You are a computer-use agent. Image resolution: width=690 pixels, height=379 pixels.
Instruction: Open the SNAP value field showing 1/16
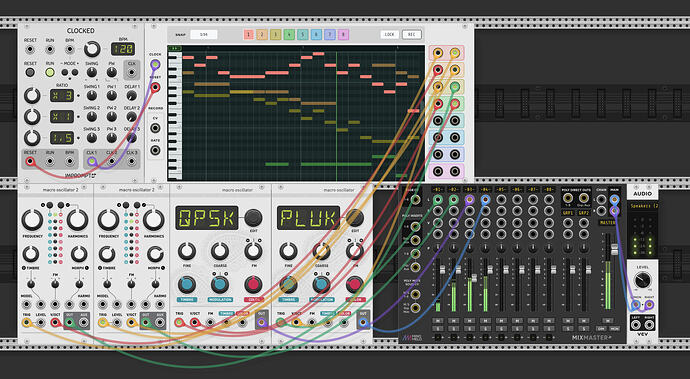pos(204,34)
